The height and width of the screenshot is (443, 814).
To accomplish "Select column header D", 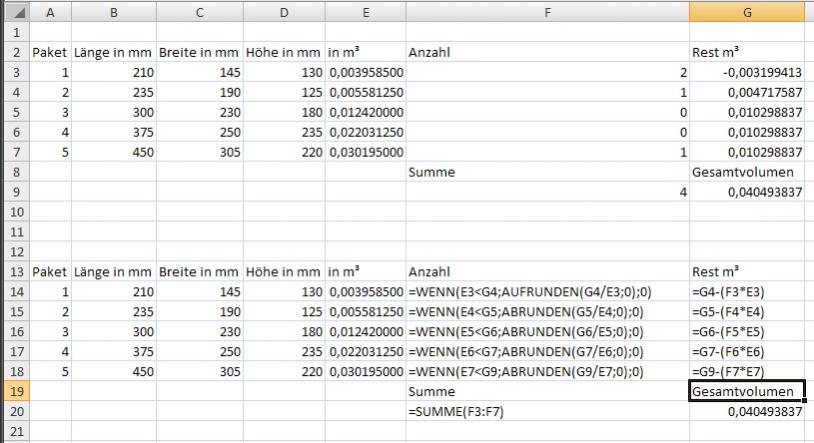I will [x=283, y=11].
